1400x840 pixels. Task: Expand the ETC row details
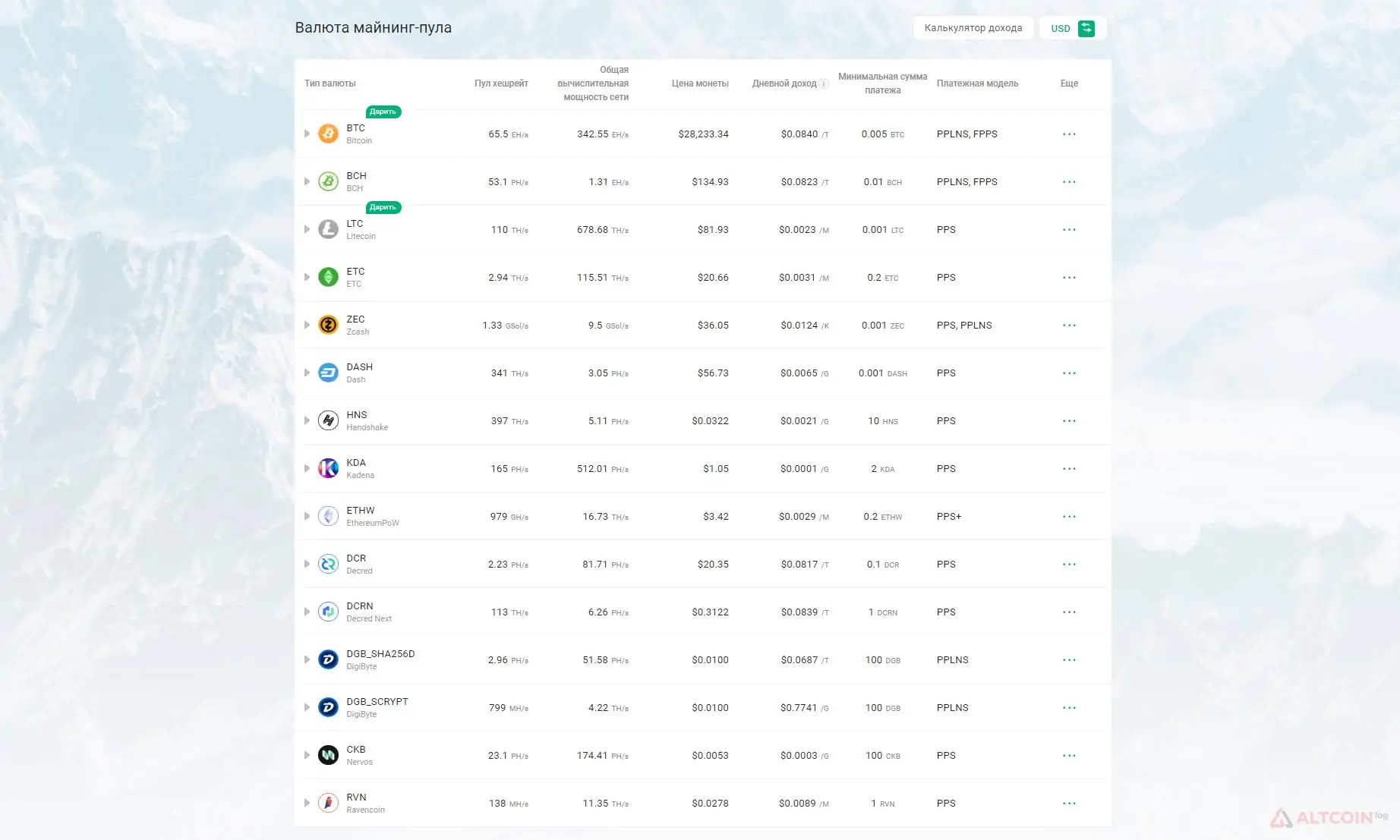pos(307,277)
